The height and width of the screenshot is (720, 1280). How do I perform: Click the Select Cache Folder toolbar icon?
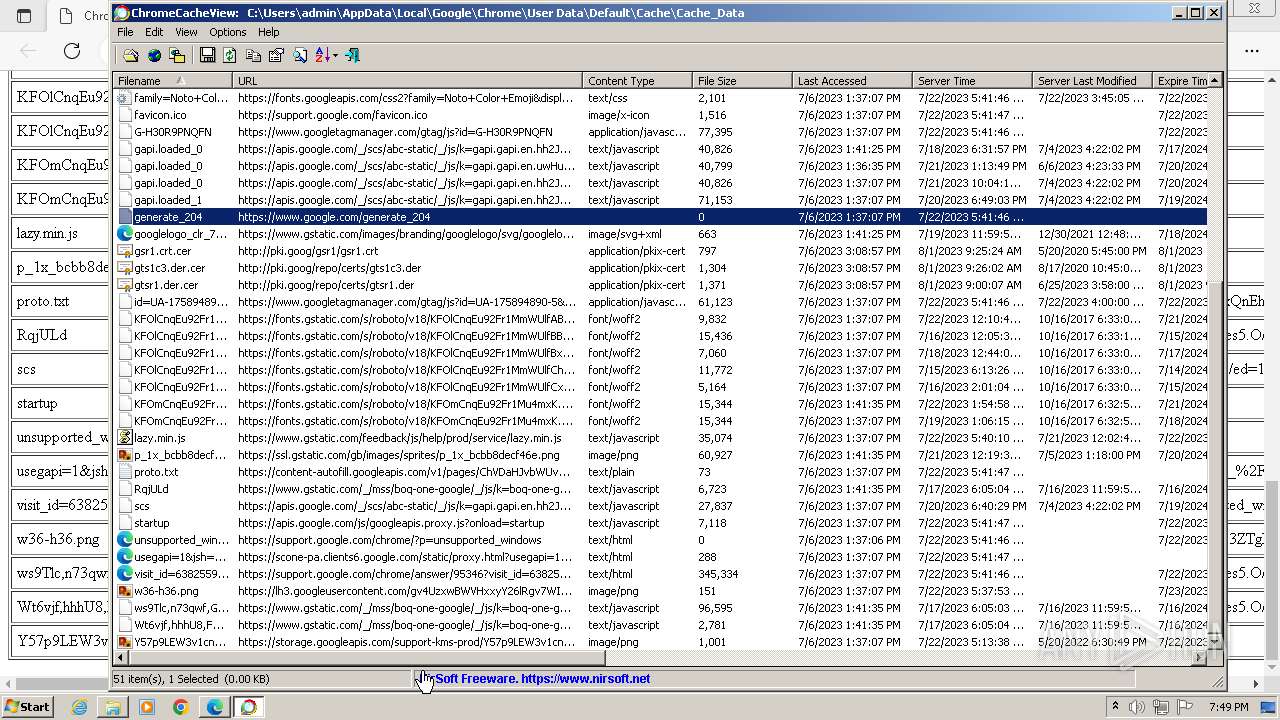pos(131,55)
